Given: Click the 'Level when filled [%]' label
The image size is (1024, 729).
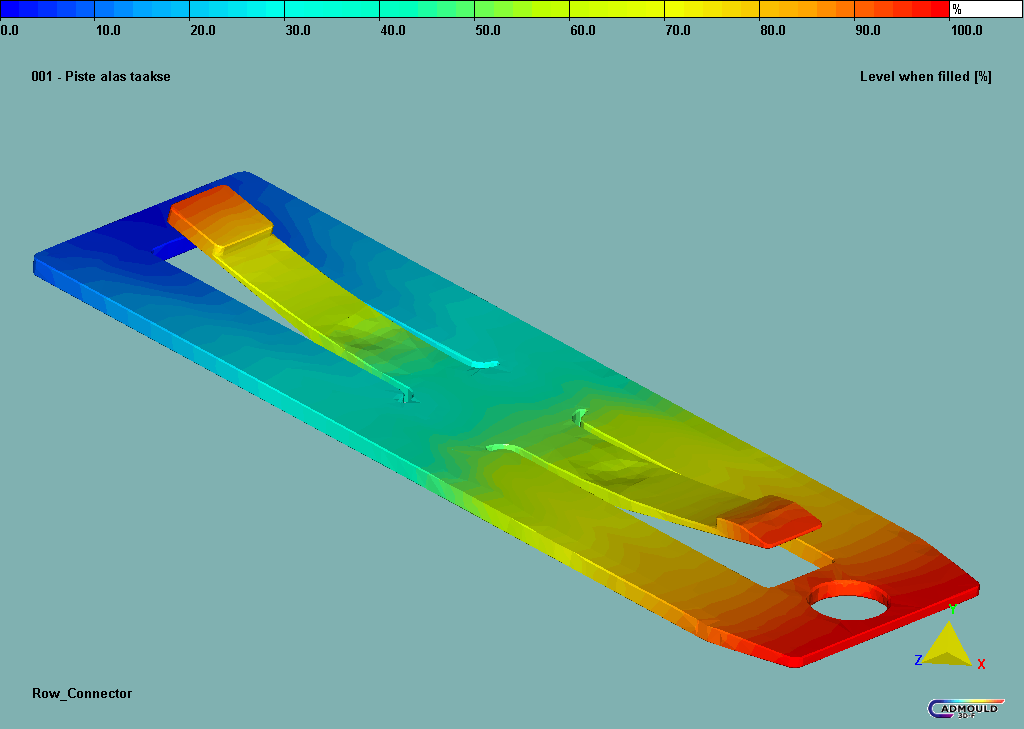Looking at the screenshot, I should click(925, 77).
